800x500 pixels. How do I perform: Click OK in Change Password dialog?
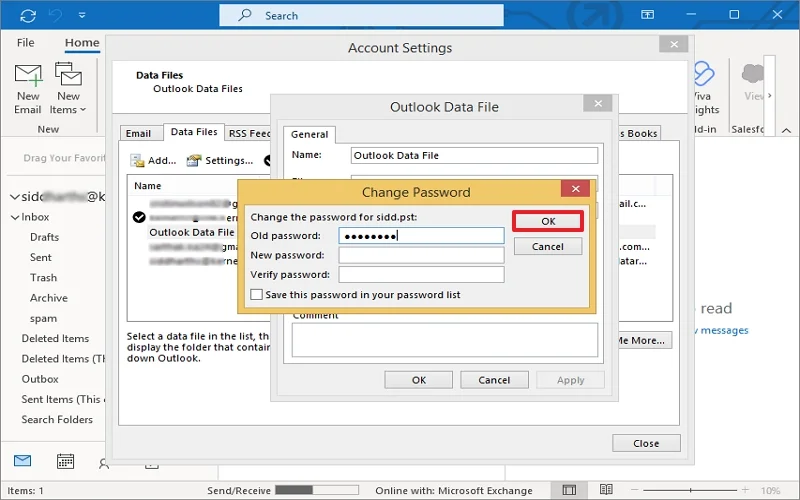[548, 221]
